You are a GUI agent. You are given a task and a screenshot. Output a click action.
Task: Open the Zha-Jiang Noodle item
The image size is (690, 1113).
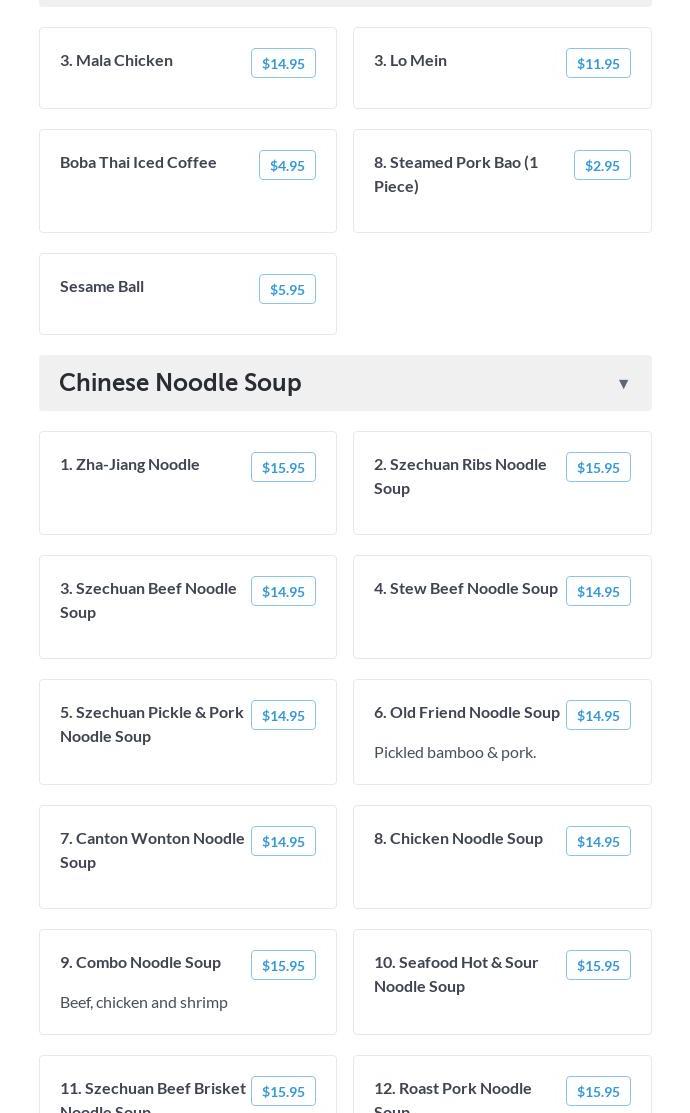[x=130, y=464]
